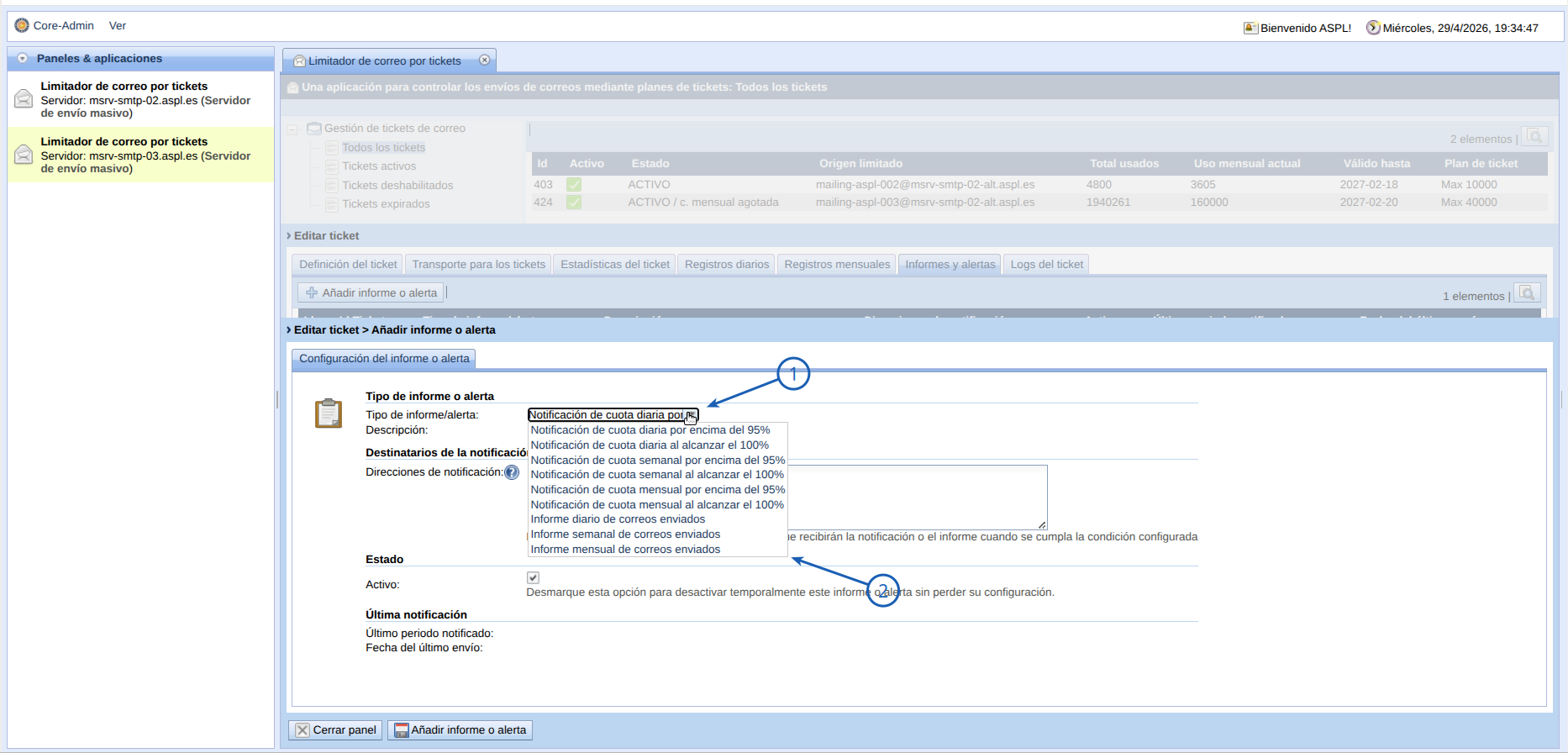Select the msrv-smtp-02 server mail icon

(x=24, y=99)
